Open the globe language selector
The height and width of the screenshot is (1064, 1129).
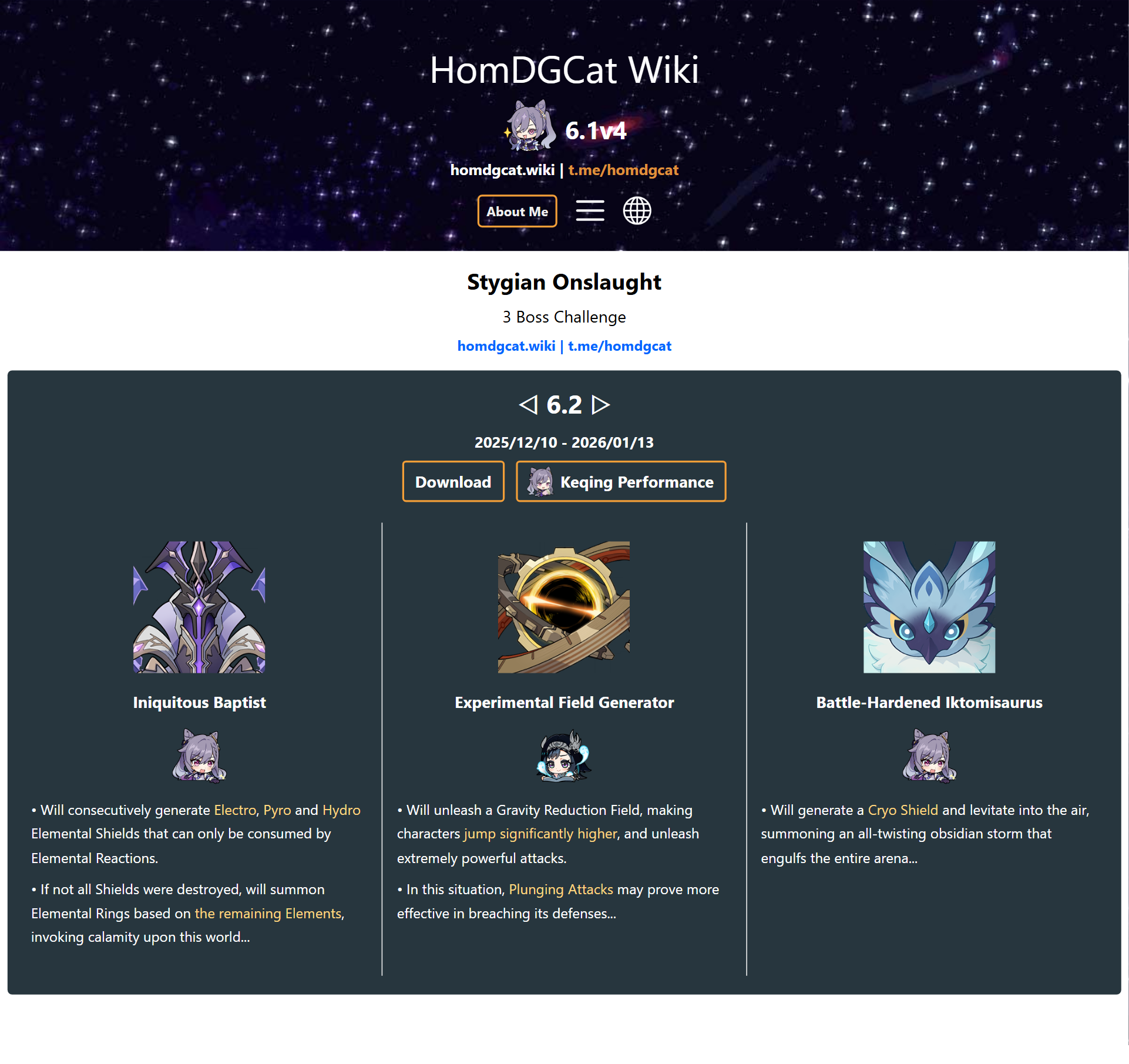[637, 210]
